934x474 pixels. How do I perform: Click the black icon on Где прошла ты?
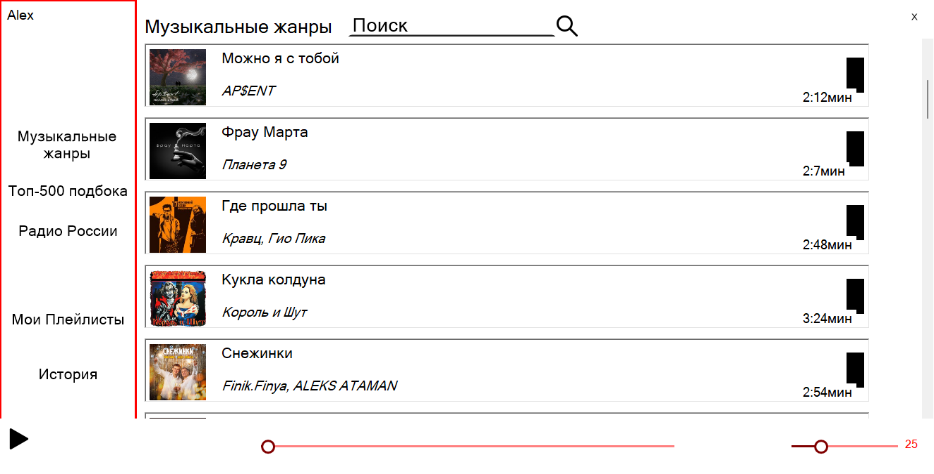point(855,223)
